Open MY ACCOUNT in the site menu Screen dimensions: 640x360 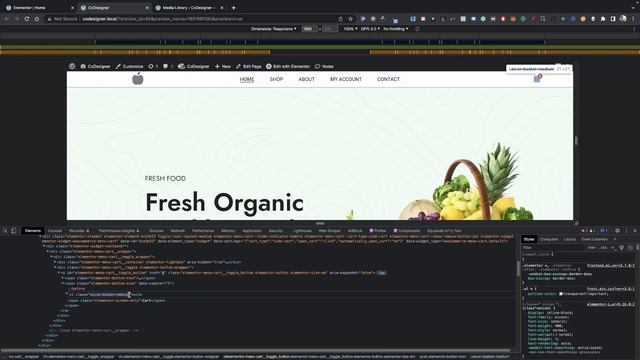pos(346,79)
